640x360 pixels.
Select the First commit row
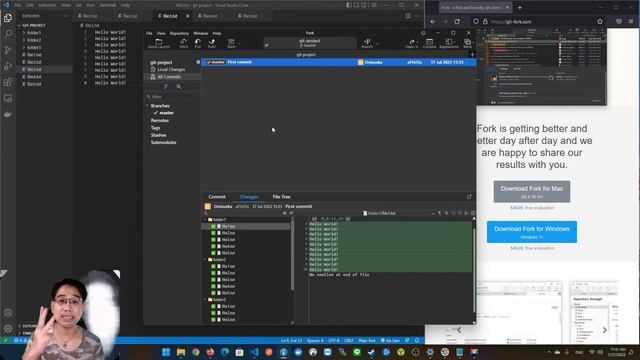point(339,62)
